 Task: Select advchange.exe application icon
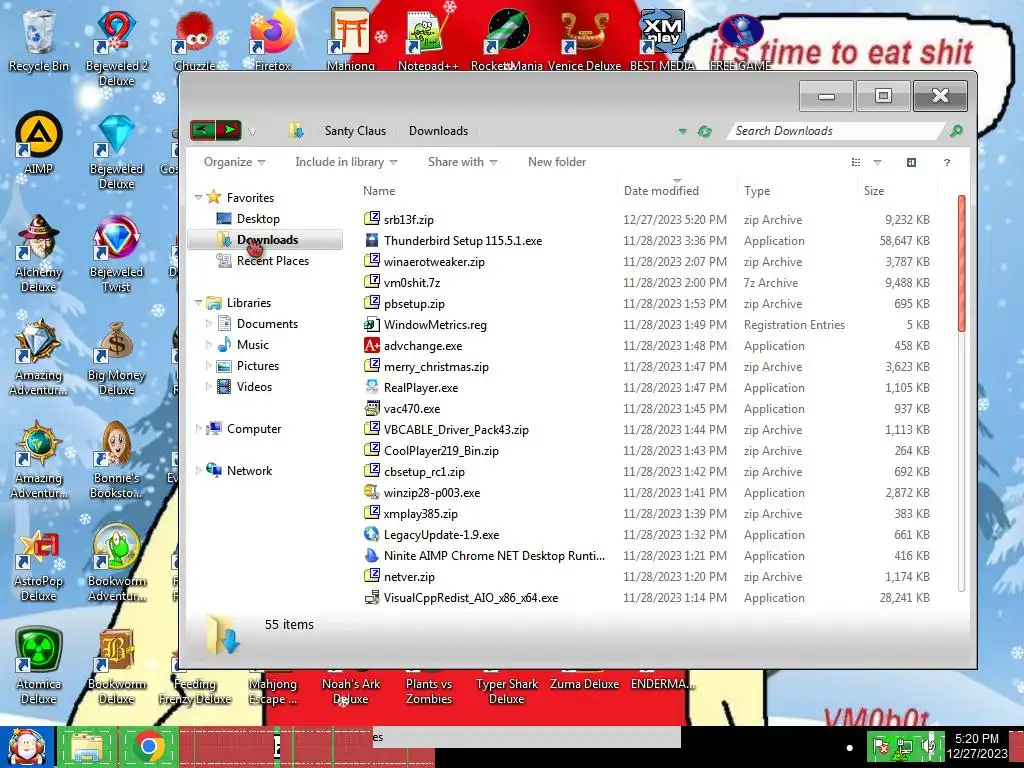click(372, 345)
